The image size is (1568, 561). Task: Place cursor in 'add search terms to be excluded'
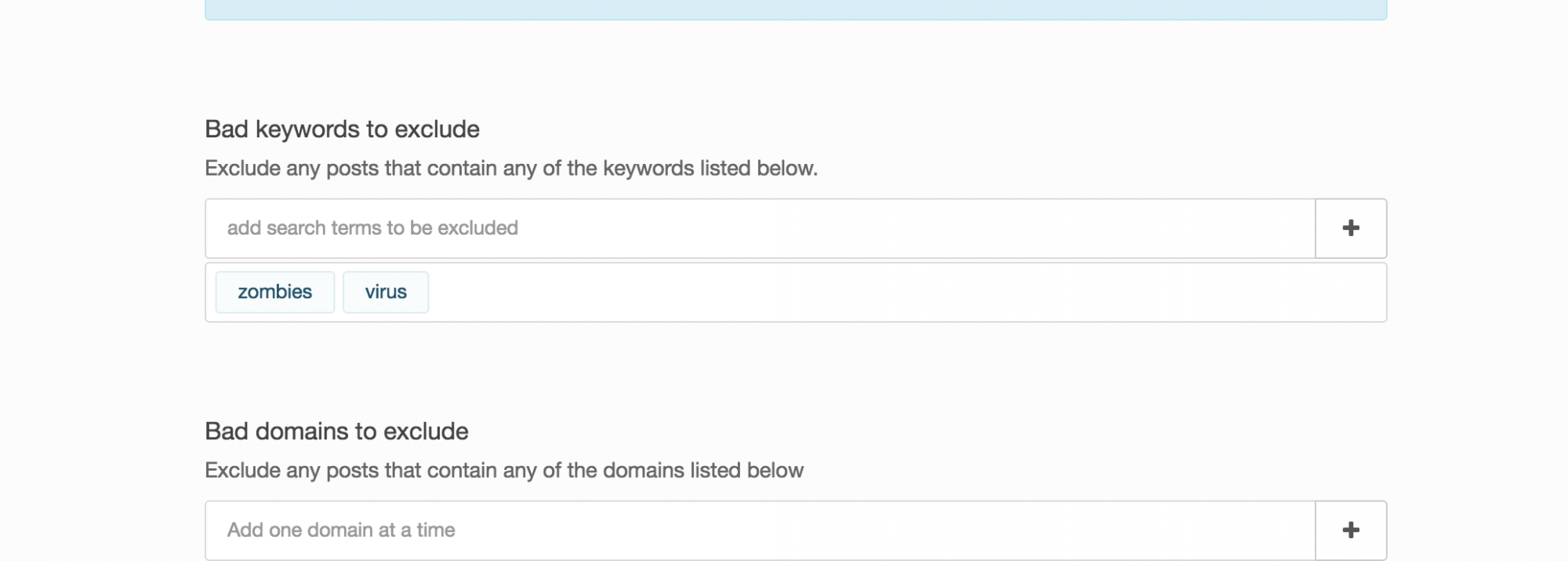372,228
